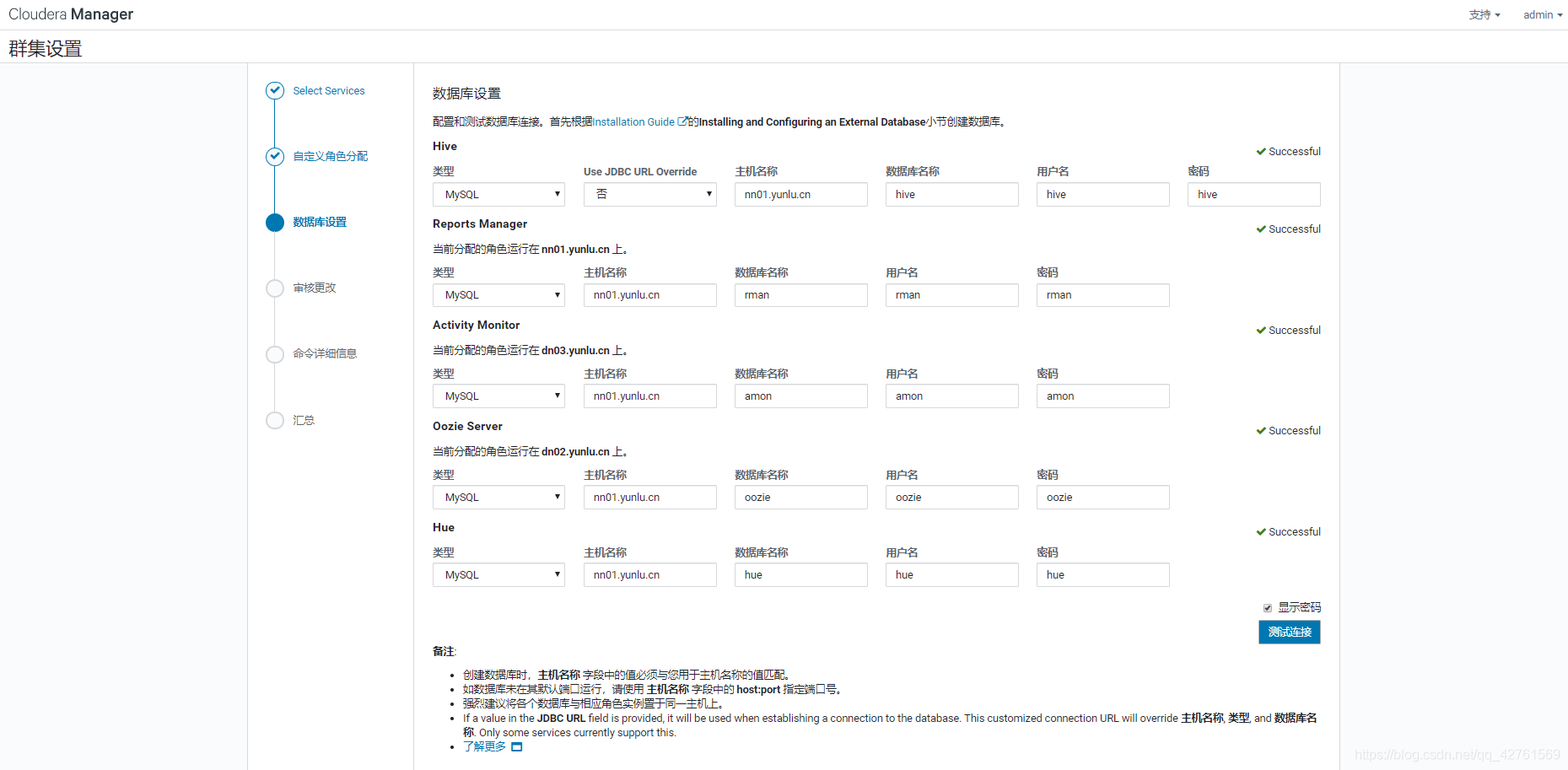
Task: Click the Oozie Server 用户名 field
Action: point(952,498)
